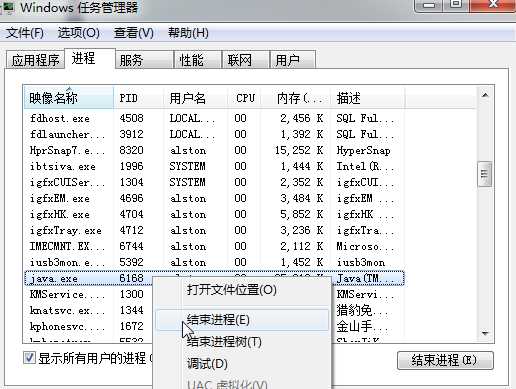
Task: Open the 文件(F) menu
Action: coord(25,33)
